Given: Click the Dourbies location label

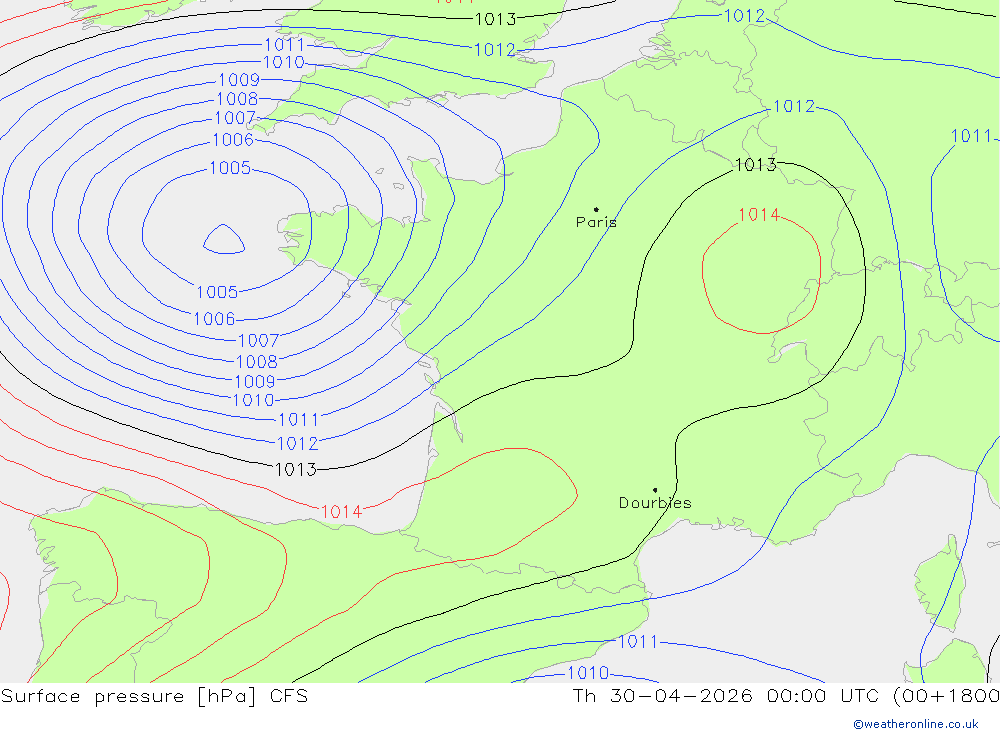Looking at the screenshot, I should click(x=655, y=503).
